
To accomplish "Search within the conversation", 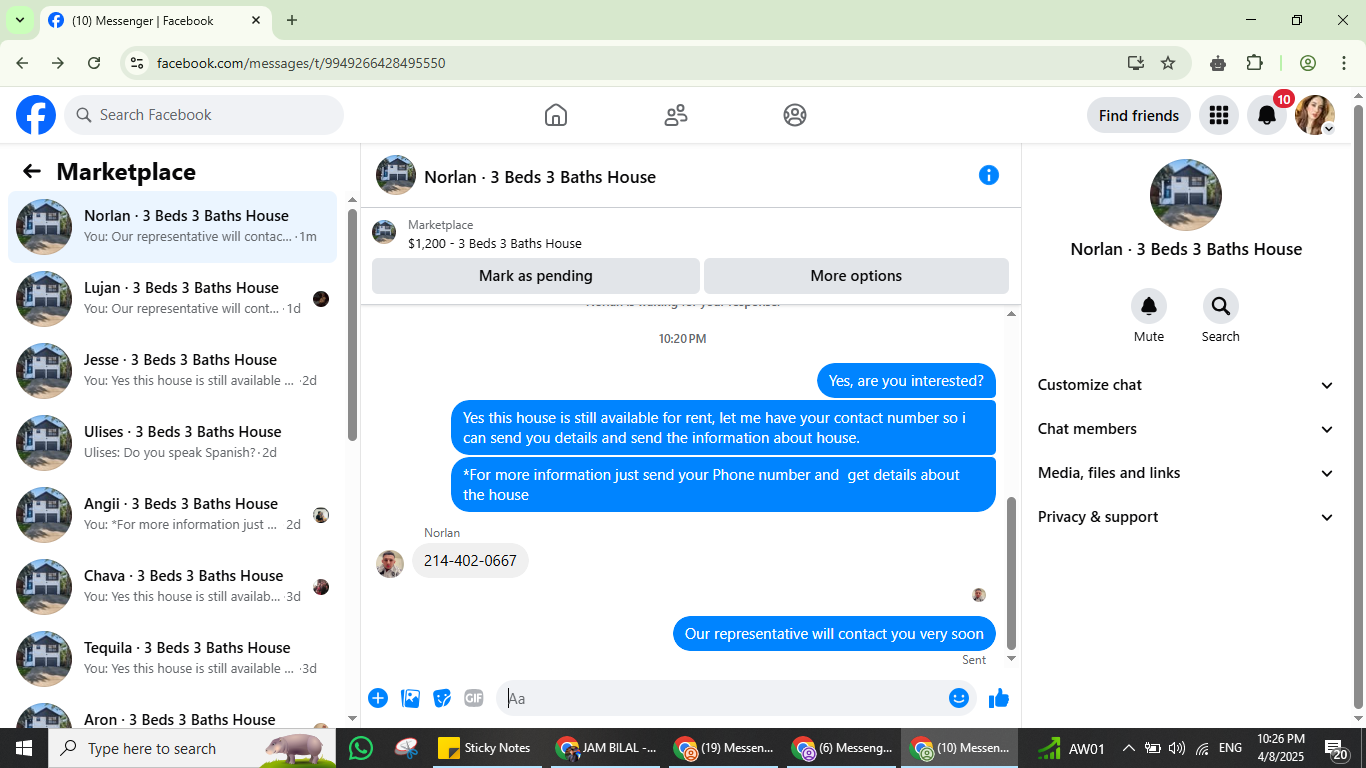I will pyautogui.click(x=1221, y=306).
